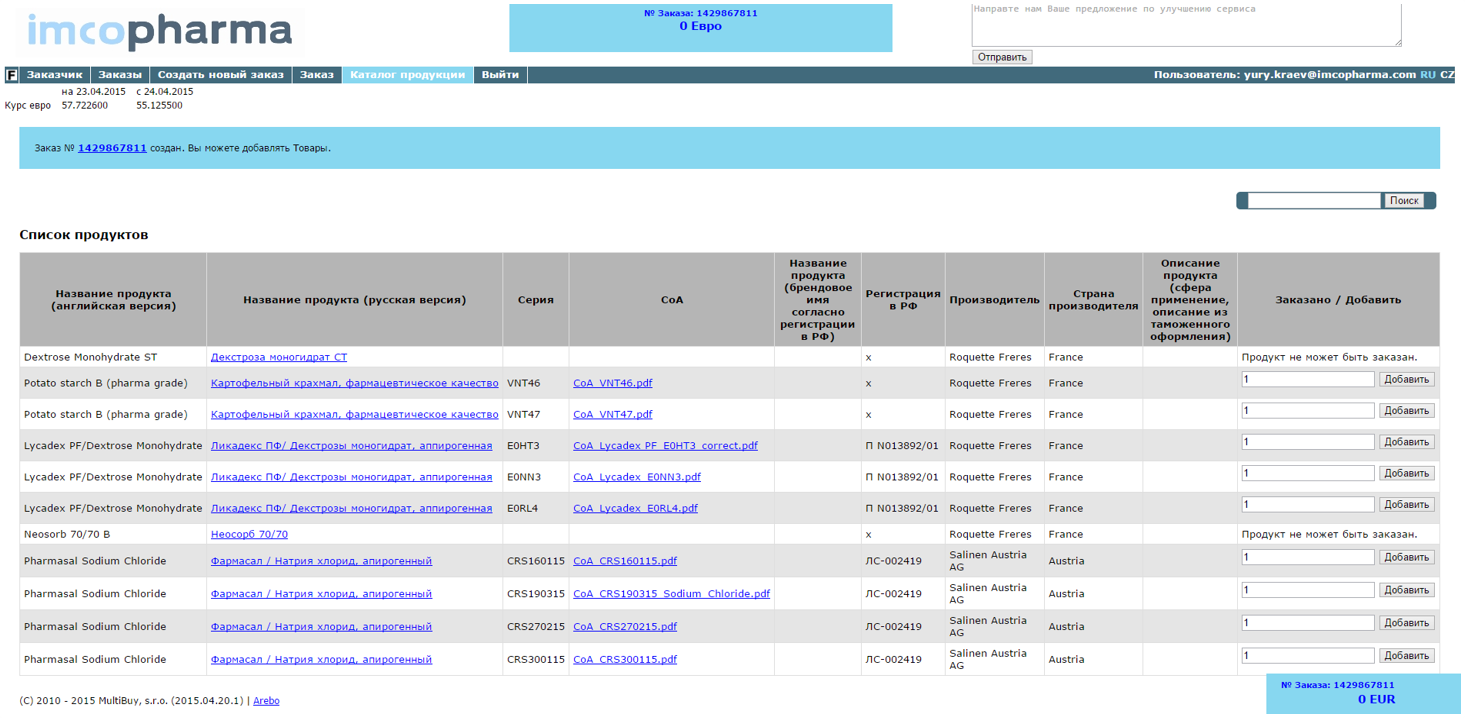Click Выйти to log out

pyautogui.click(x=500, y=75)
